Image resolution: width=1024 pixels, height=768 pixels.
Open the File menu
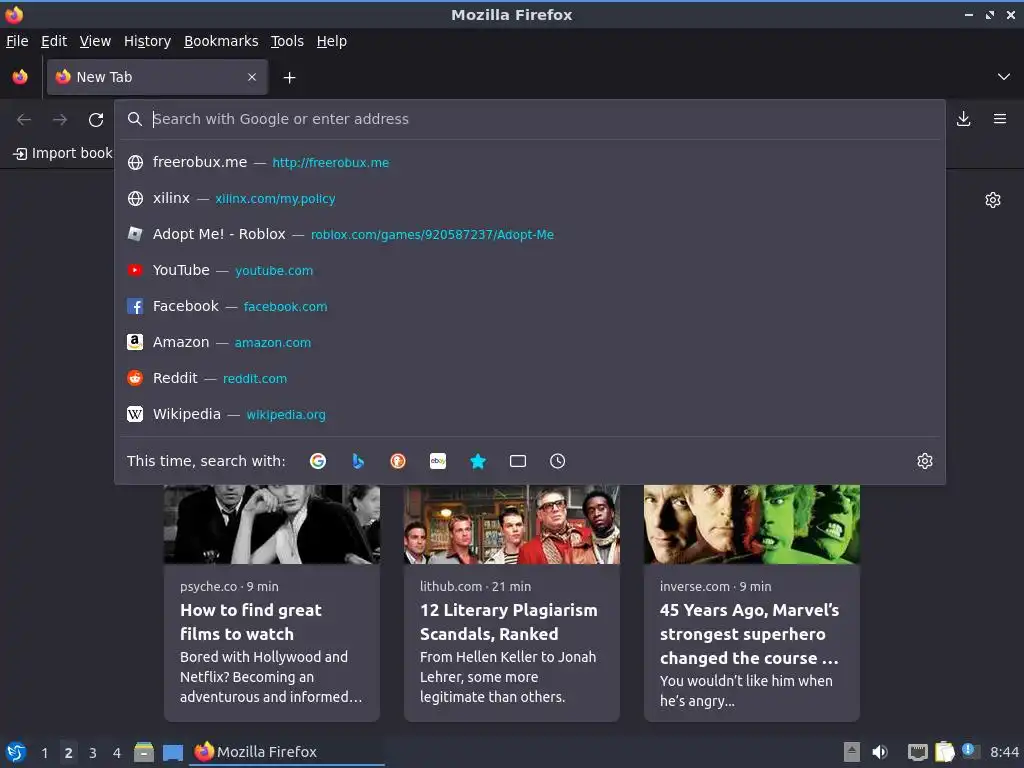pos(17,41)
